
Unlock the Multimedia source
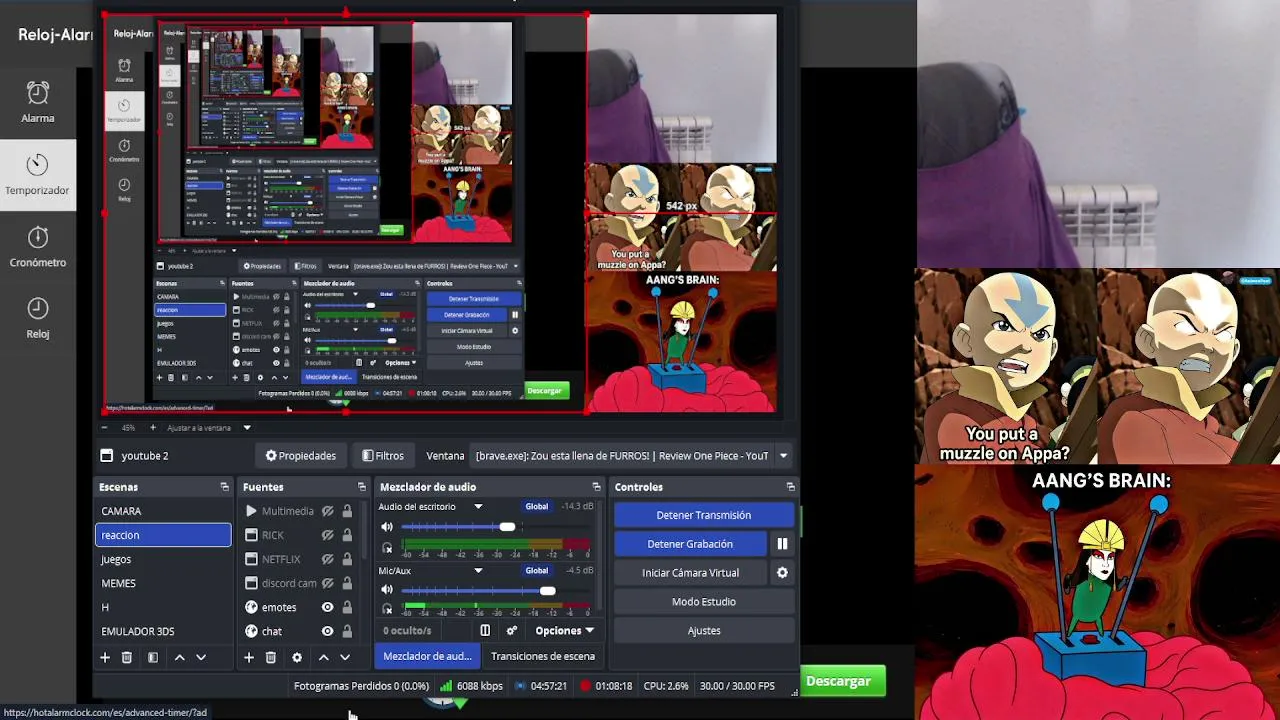(x=347, y=511)
